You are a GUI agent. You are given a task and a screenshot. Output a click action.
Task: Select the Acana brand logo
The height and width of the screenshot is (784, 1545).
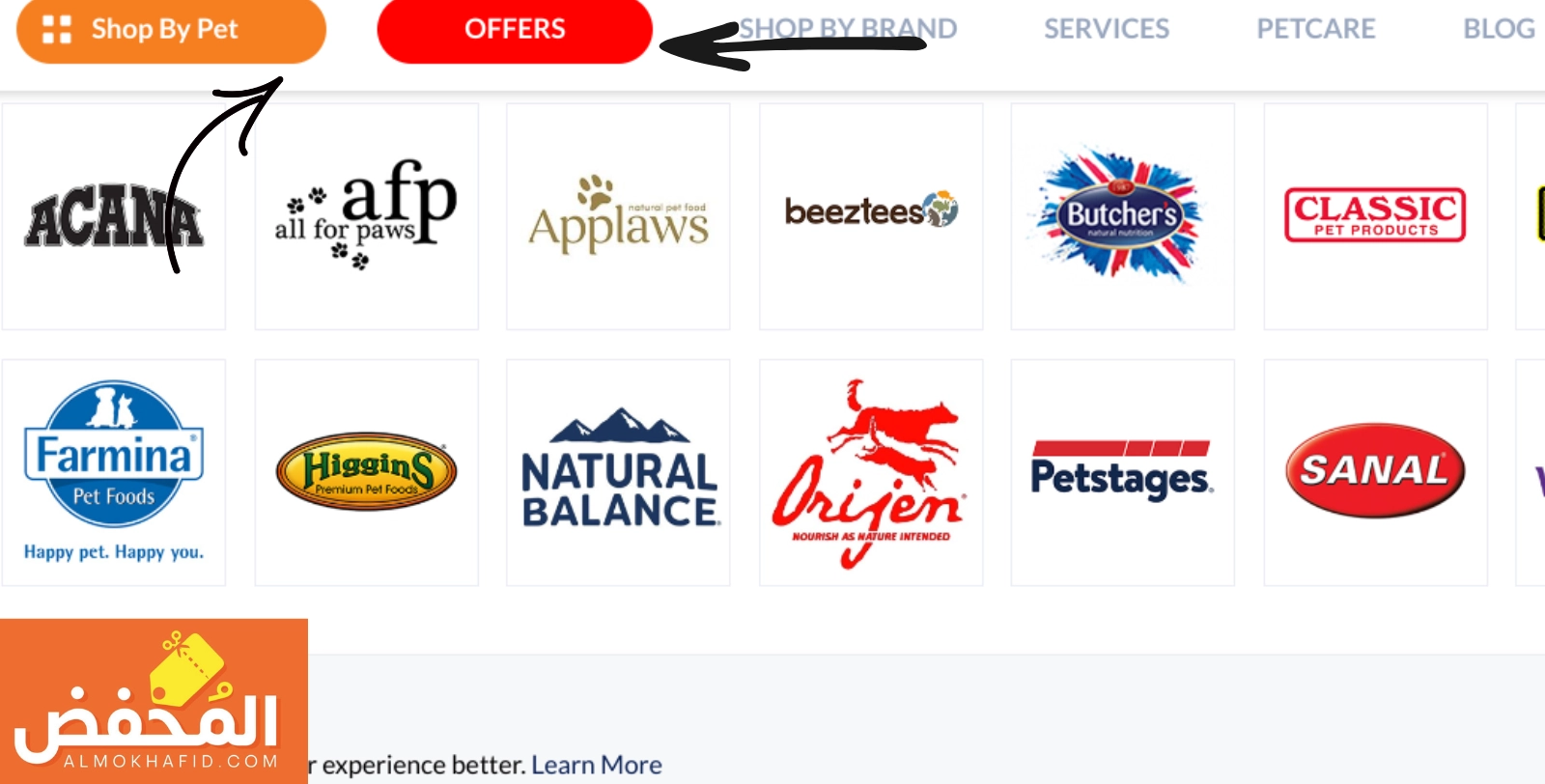[x=114, y=217]
